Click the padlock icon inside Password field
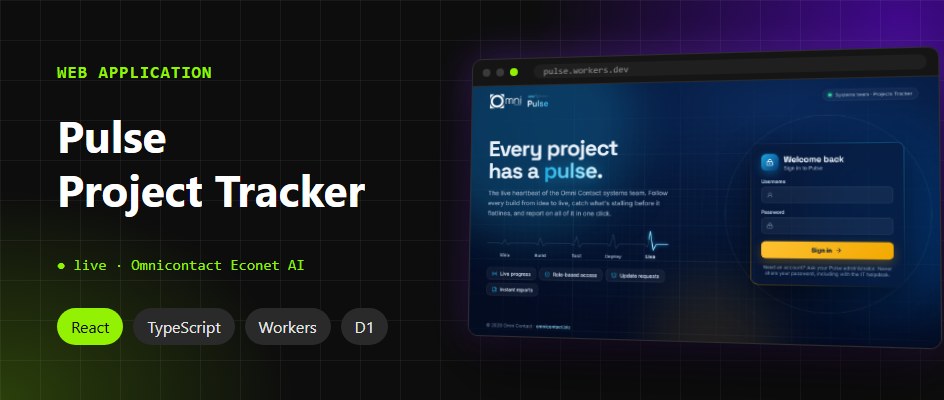 coord(769,227)
